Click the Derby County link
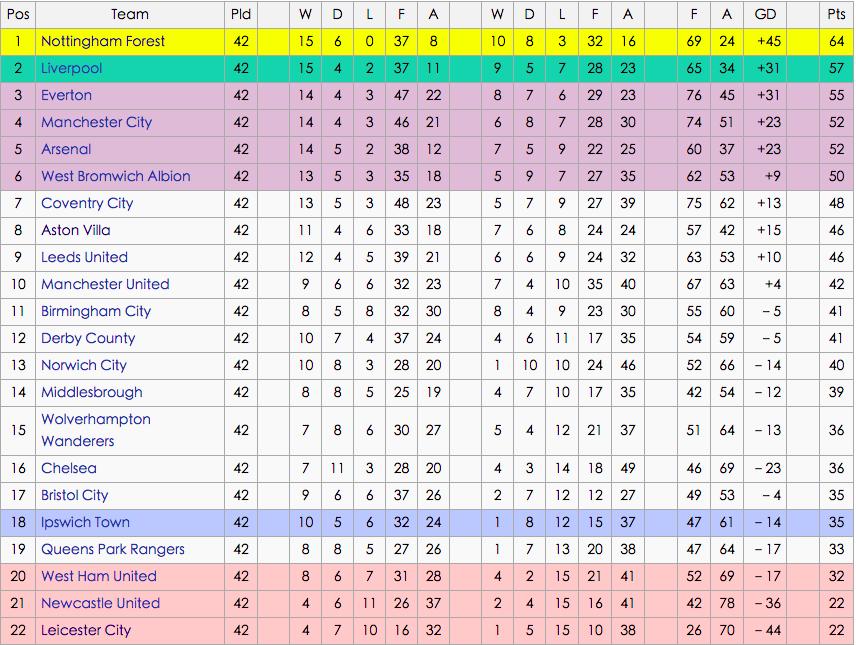The height and width of the screenshot is (645, 856). [88, 338]
